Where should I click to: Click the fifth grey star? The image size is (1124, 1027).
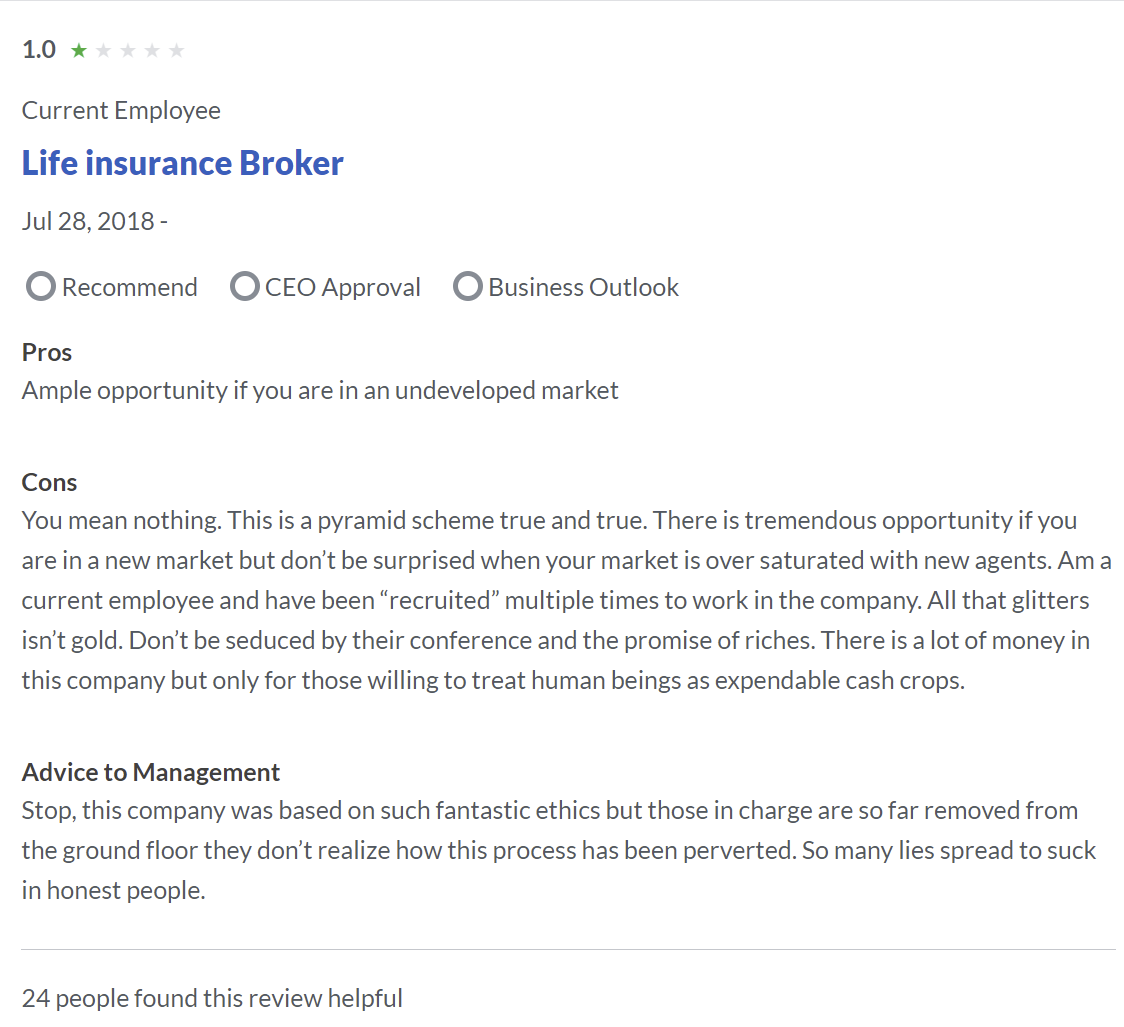click(176, 50)
